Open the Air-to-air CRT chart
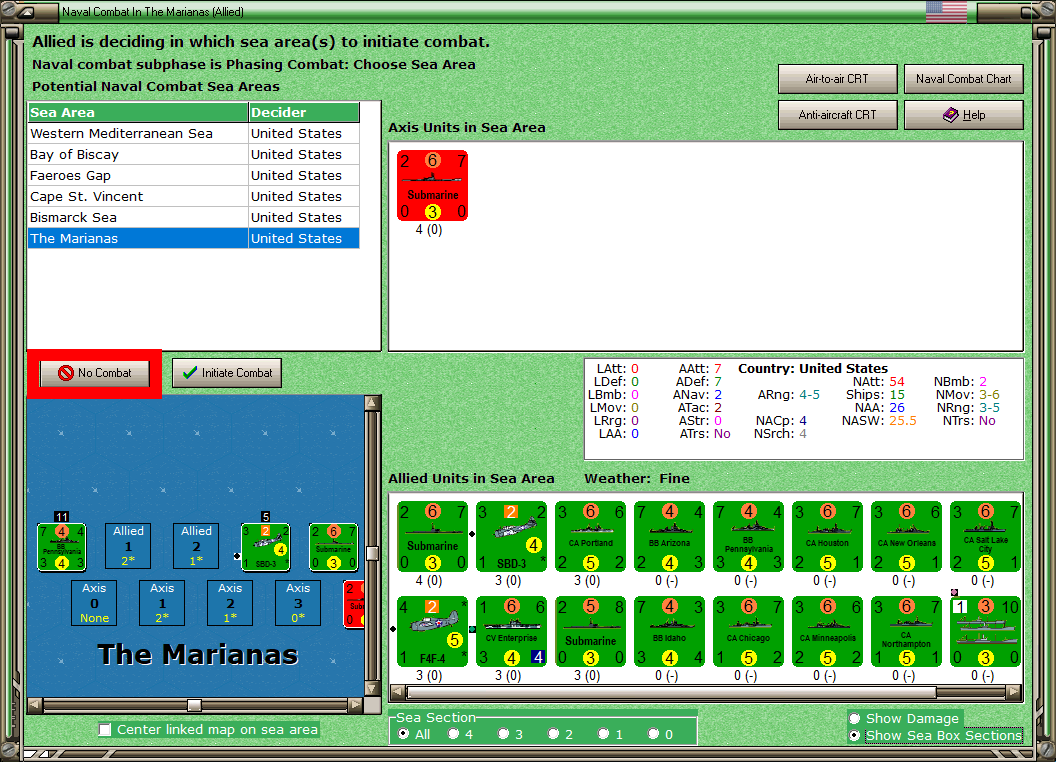Viewport: 1056px width, 762px height. (x=837, y=79)
